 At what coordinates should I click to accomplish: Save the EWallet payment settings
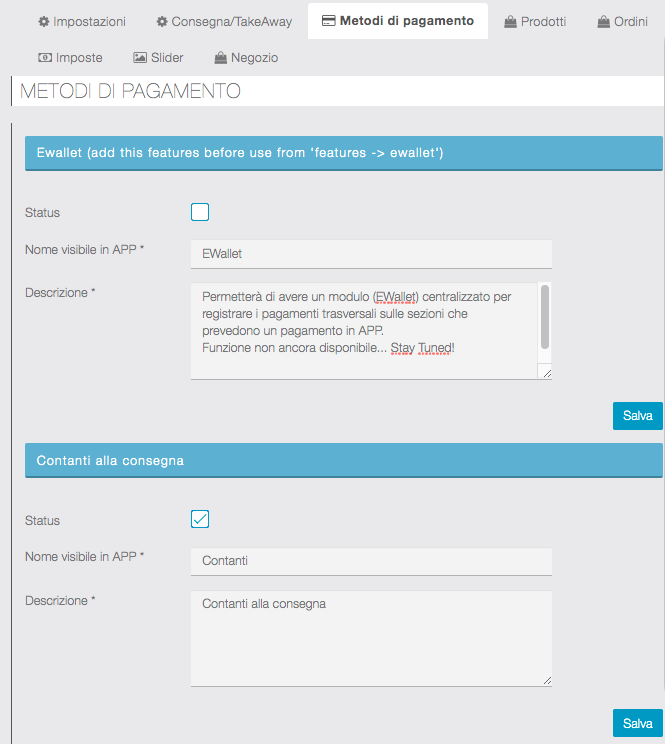pos(637,415)
